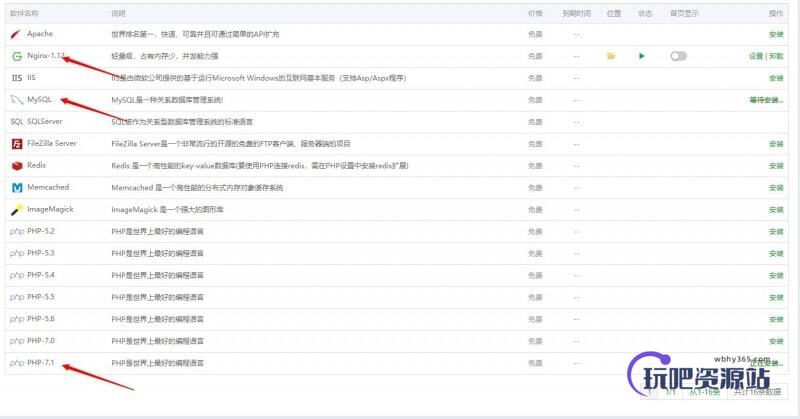Viewport: 800px width, 419px height.
Task: Click the 到期时间 column header
Action: 577,14
